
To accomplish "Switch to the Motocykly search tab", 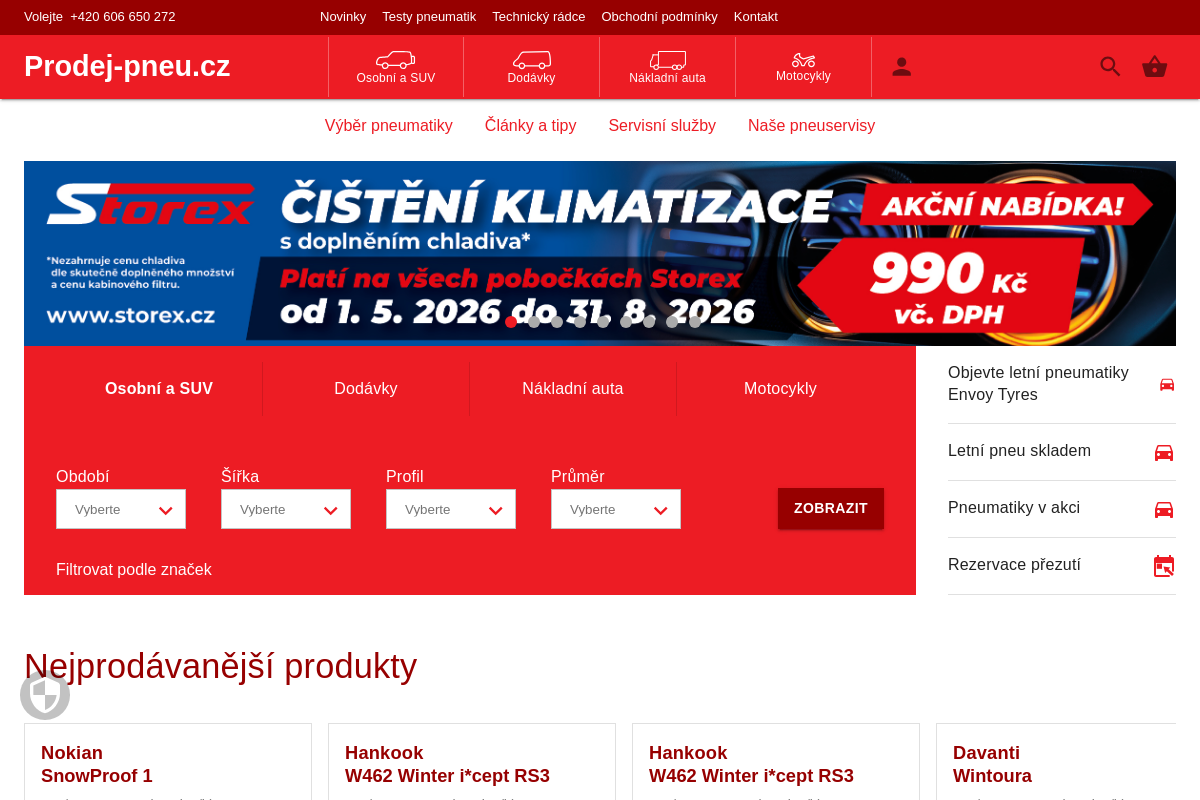I will point(780,389).
